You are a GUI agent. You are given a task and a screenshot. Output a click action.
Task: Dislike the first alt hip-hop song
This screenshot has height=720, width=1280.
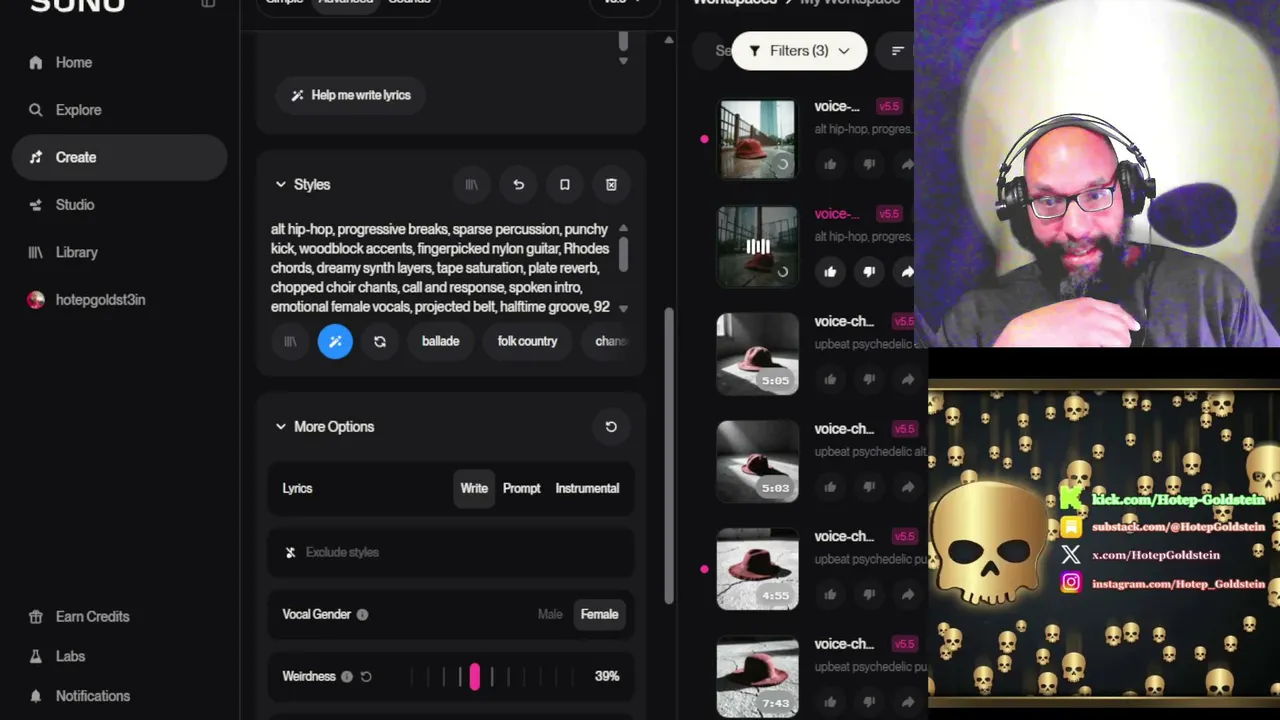(869, 164)
